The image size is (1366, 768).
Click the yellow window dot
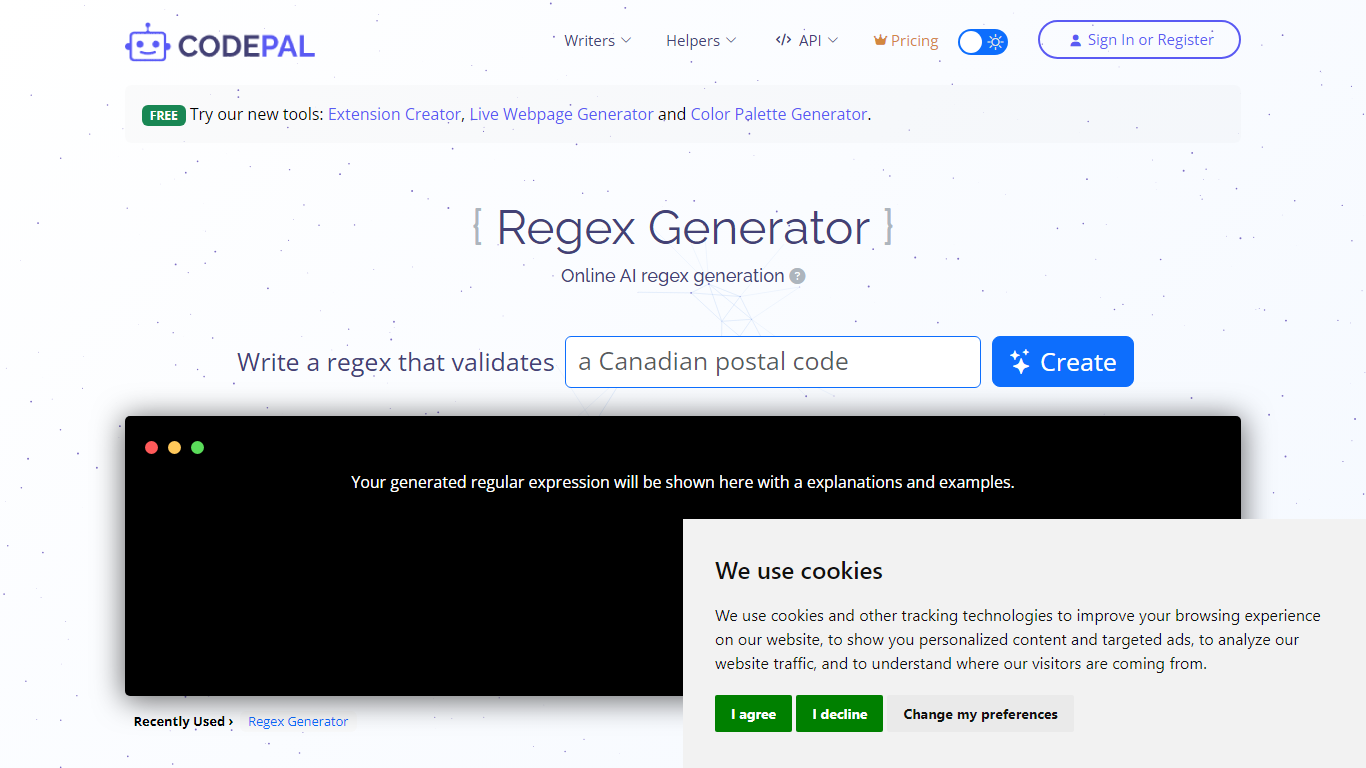(175, 447)
